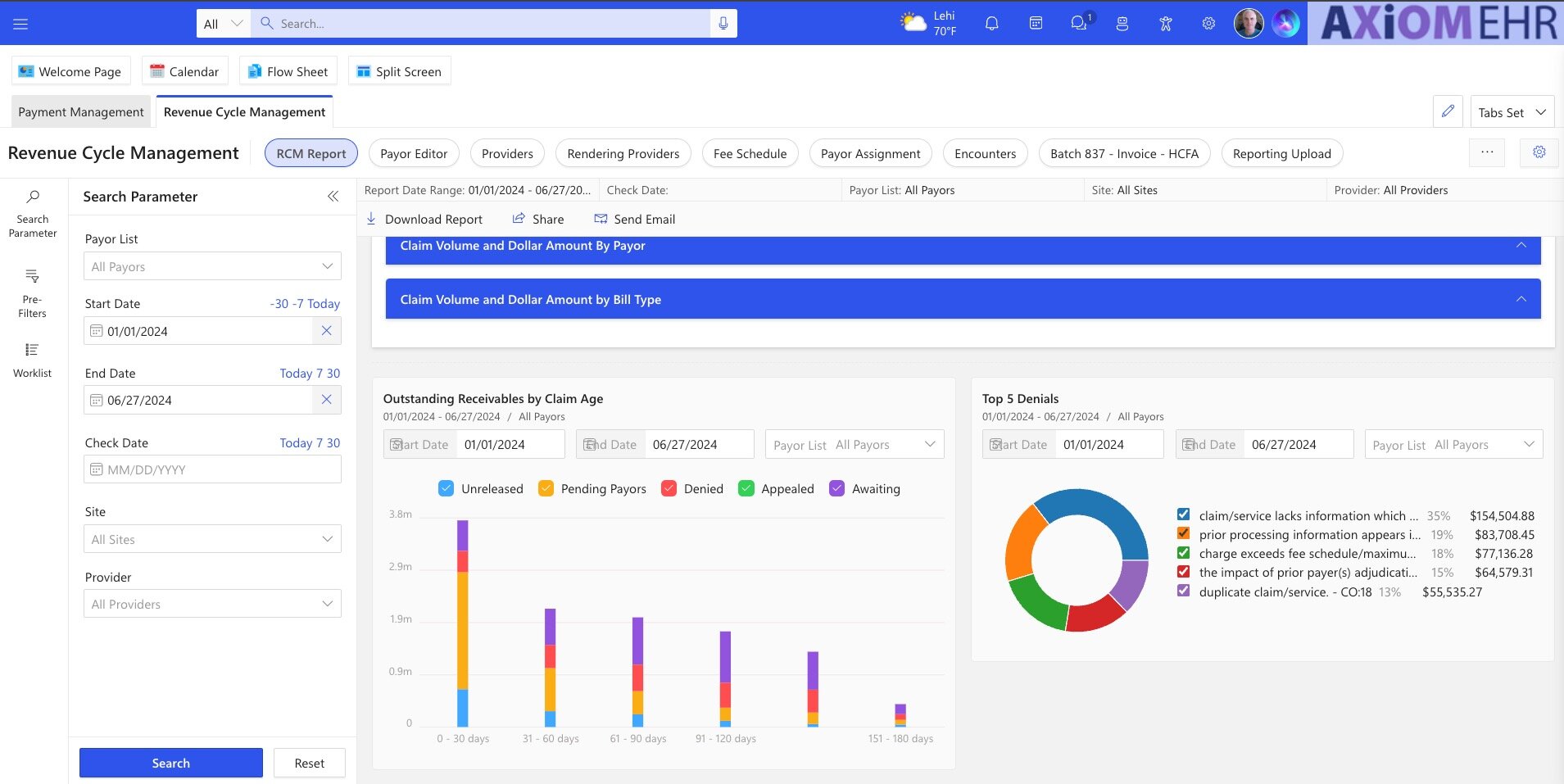Open the hamburger menu icon

tap(20, 24)
